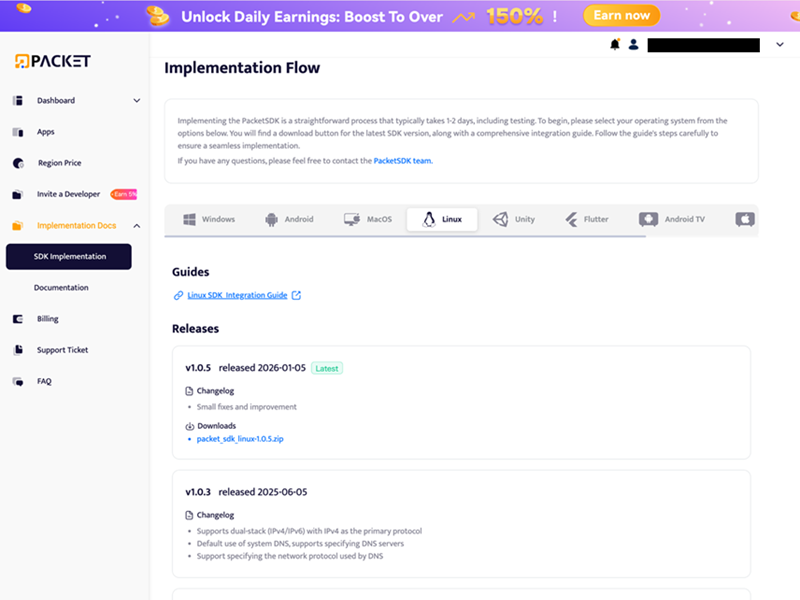The height and width of the screenshot is (600, 800).
Task: Expand the Dashboard menu chevron
Action: tap(137, 101)
